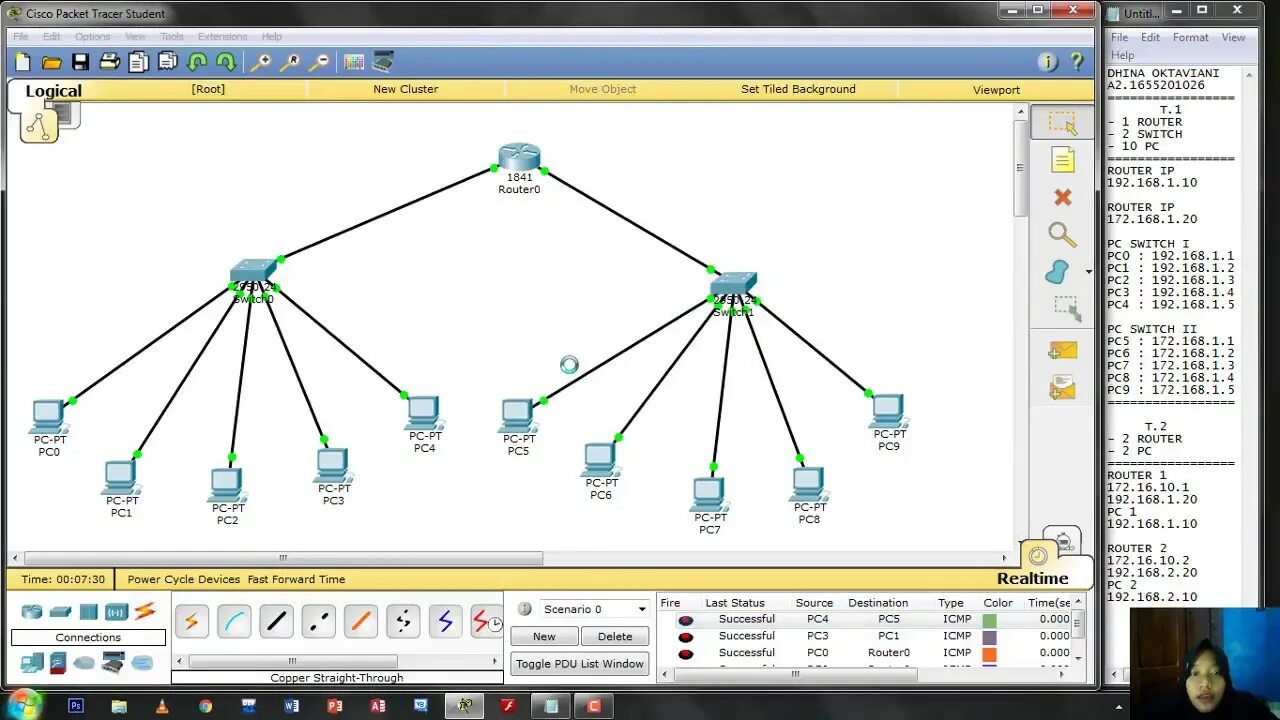
Task: Switch to the Realtime mode tab
Action: point(1033,578)
